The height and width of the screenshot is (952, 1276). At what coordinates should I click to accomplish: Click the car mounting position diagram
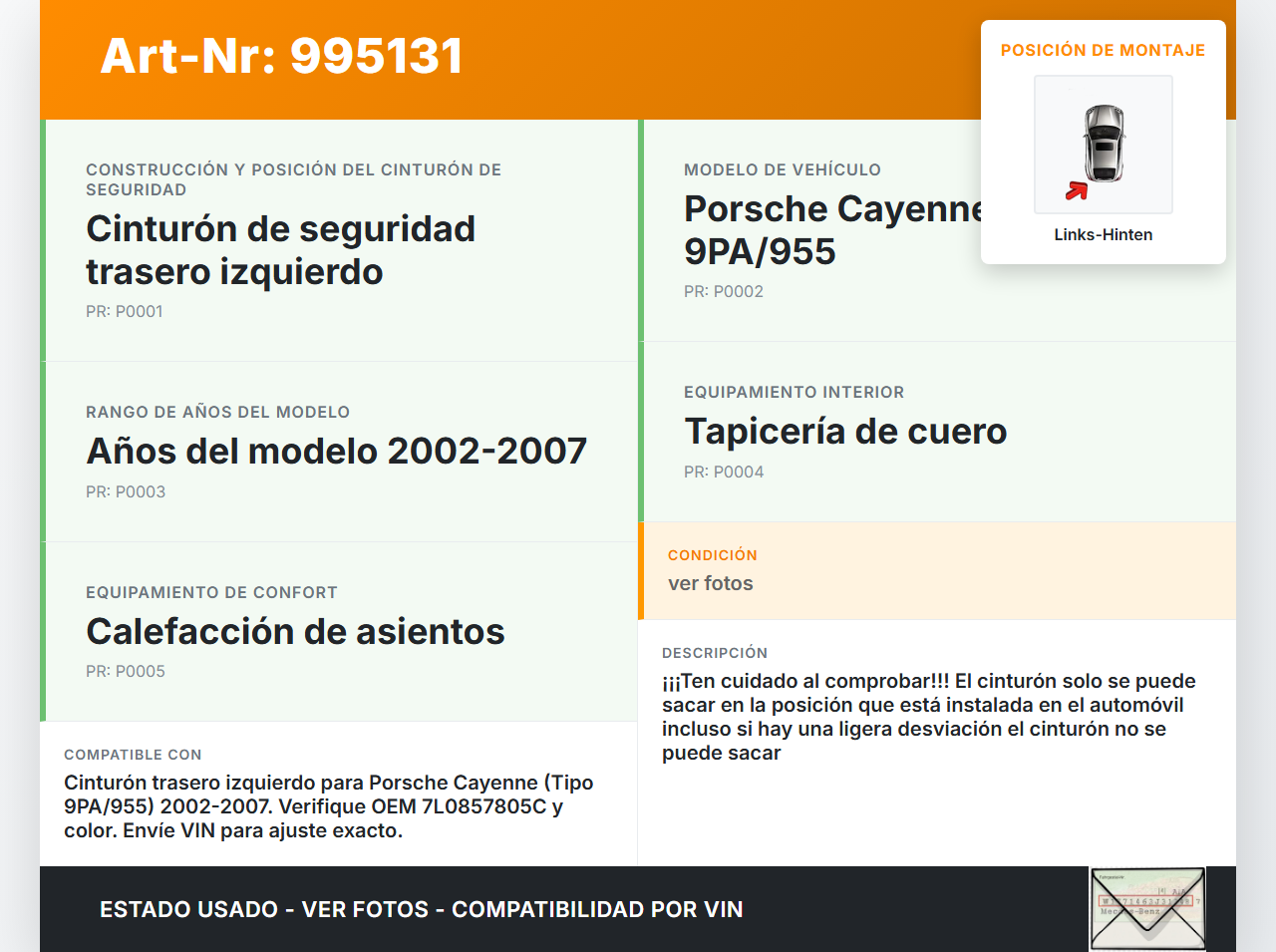tap(1103, 144)
